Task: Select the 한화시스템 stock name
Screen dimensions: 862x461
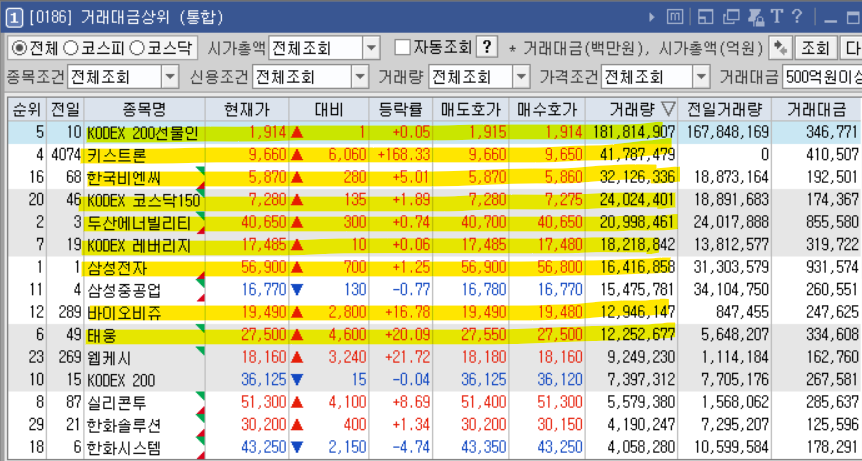Action: tap(124, 448)
